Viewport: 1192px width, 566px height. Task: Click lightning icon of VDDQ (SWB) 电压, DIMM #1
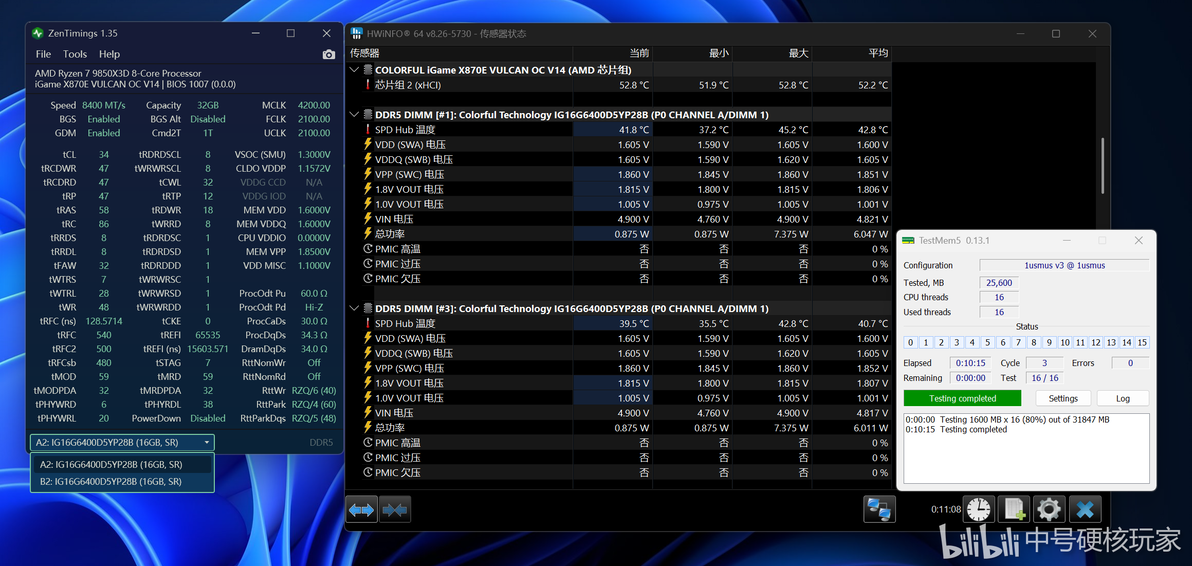click(x=368, y=160)
